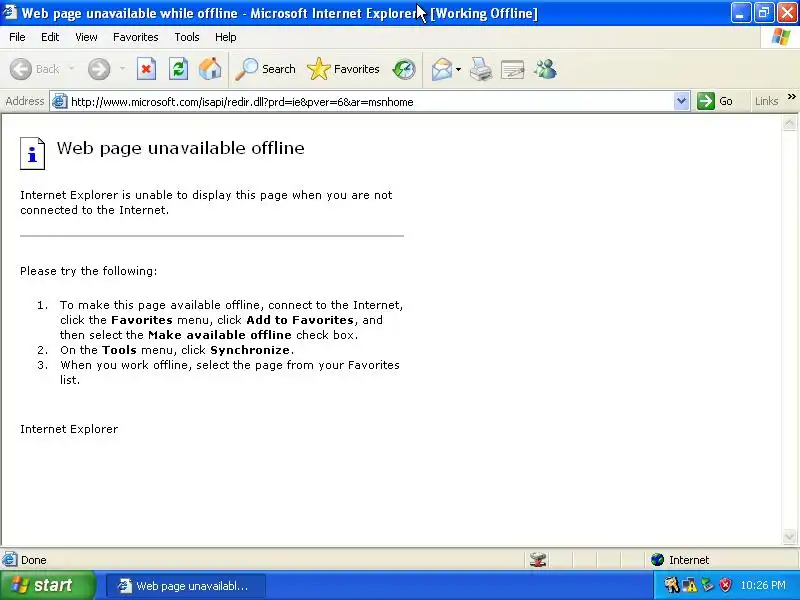Expand the address bar dropdown arrow
Viewport: 800px width, 600px height.
(681, 101)
